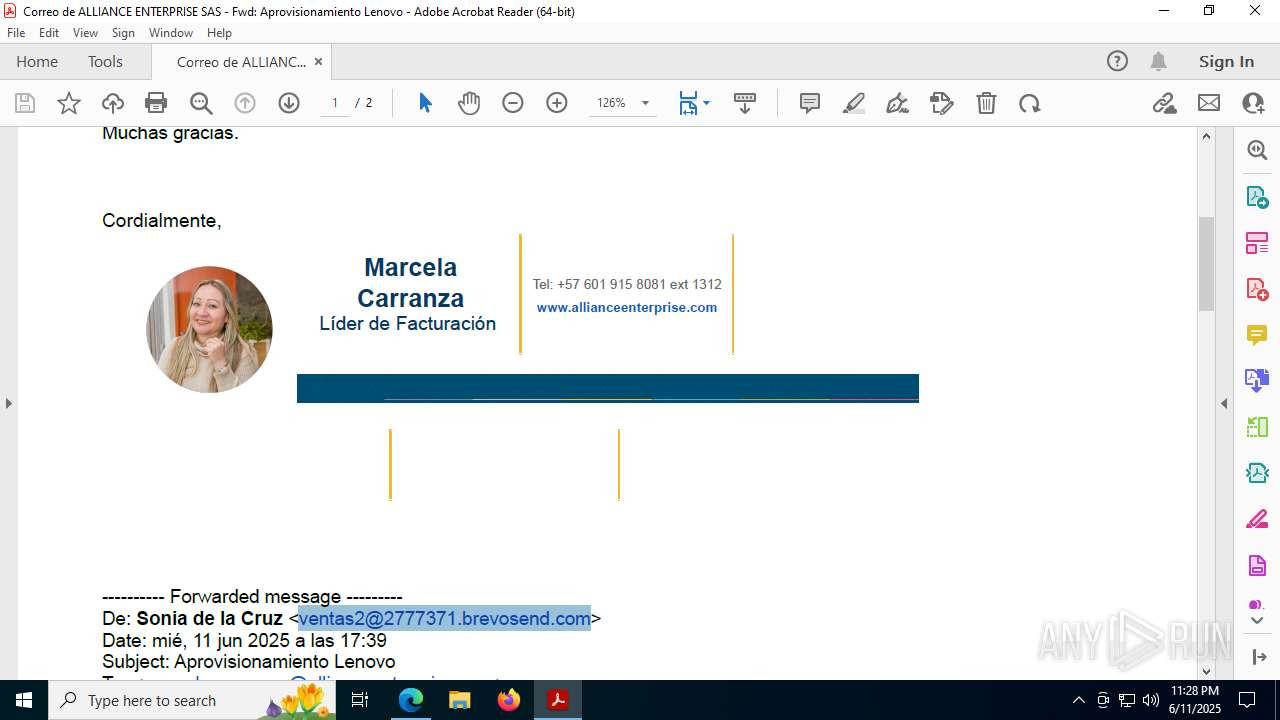
Task: Open the volume tray icon
Action: click(x=1151, y=700)
